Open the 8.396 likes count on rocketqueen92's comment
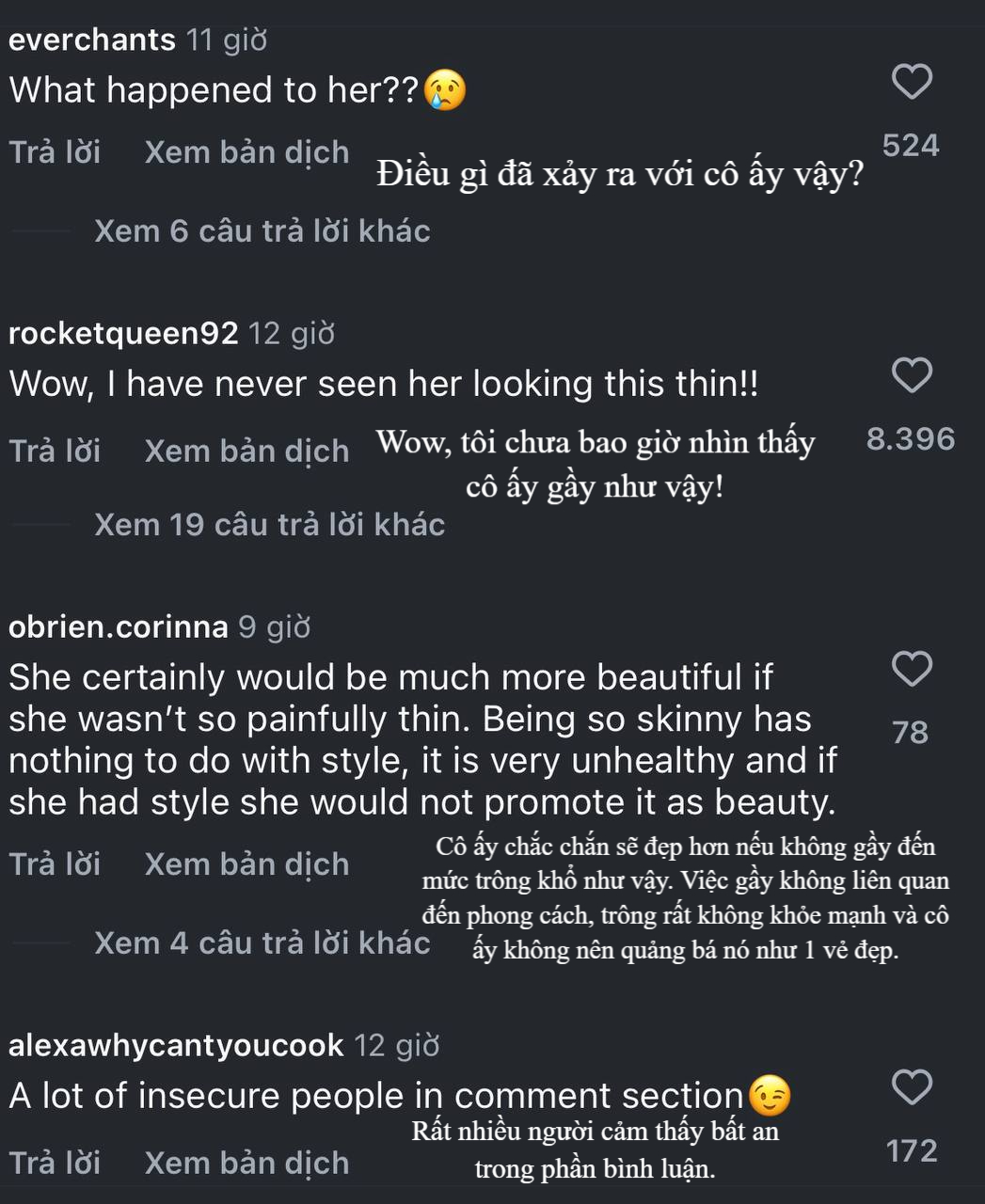This screenshot has width=985, height=1204. pos(910,439)
